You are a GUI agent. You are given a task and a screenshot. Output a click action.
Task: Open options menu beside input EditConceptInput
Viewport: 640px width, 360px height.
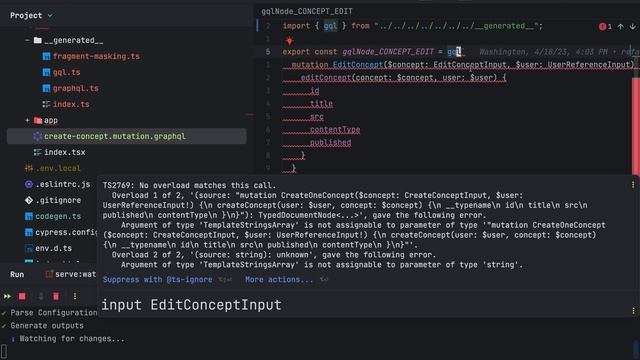(x=633, y=311)
